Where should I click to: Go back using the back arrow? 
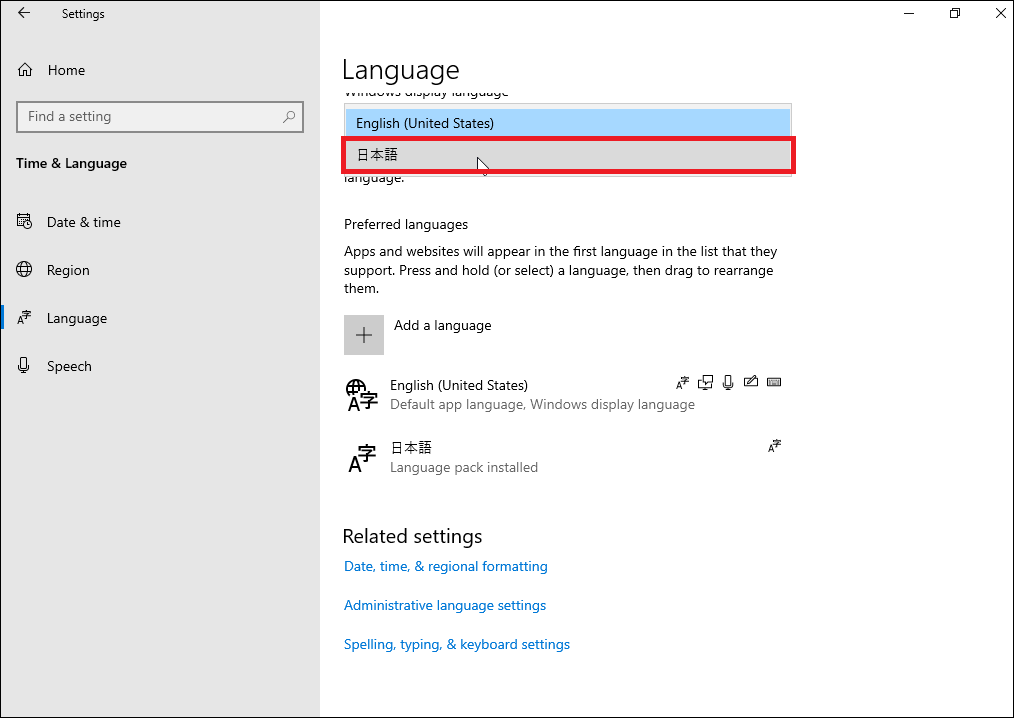(24, 13)
